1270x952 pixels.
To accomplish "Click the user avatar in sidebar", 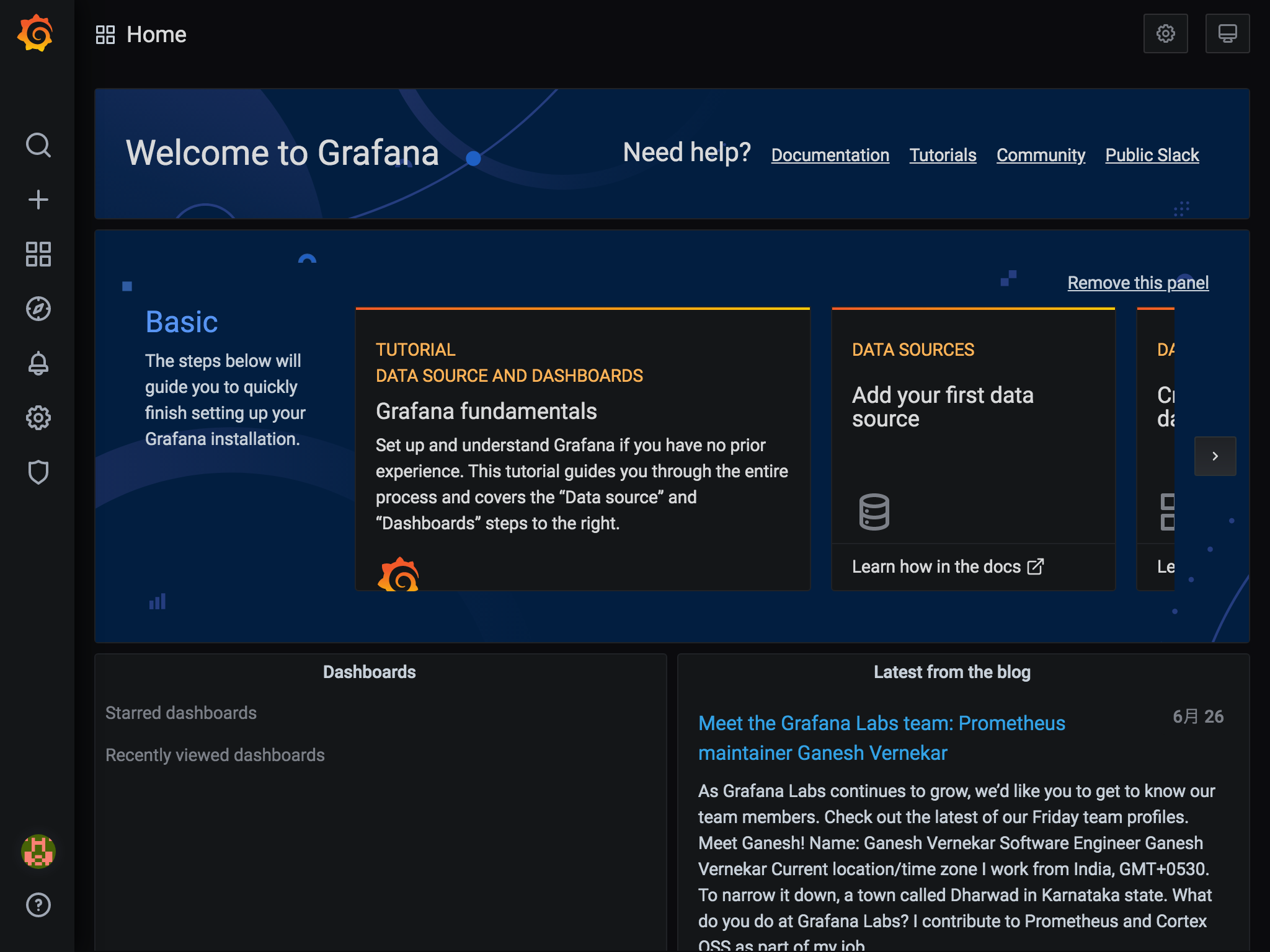I will point(38,852).
